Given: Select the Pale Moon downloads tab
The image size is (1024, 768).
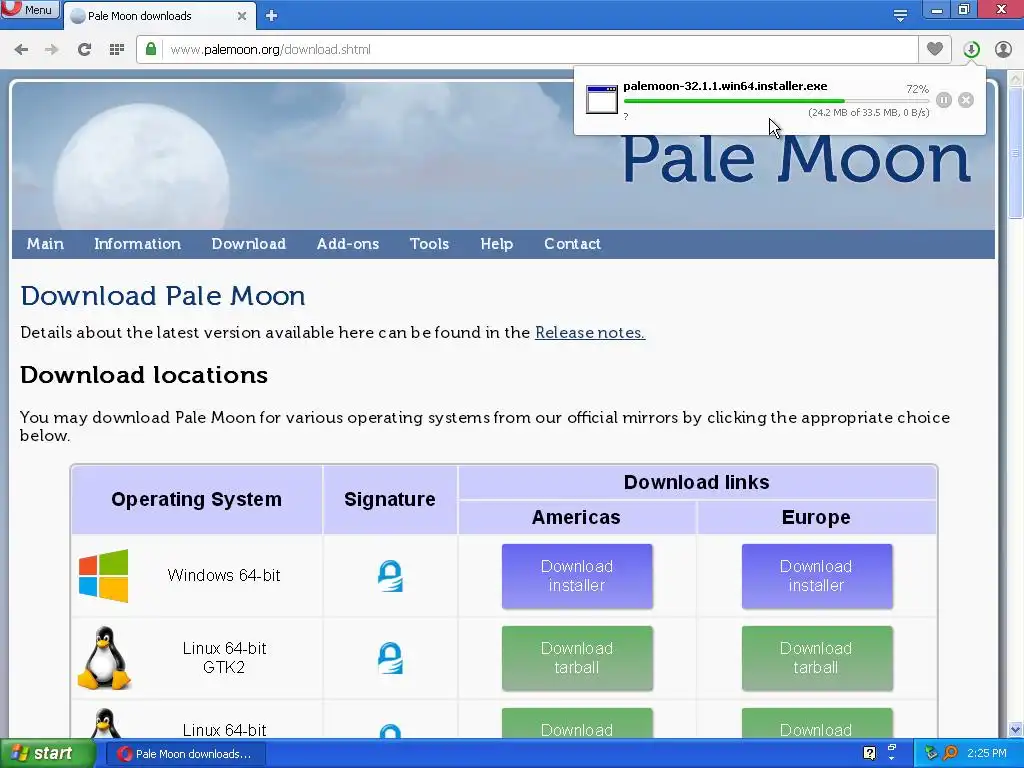Looking at the screenshot, I should point(159,16).
